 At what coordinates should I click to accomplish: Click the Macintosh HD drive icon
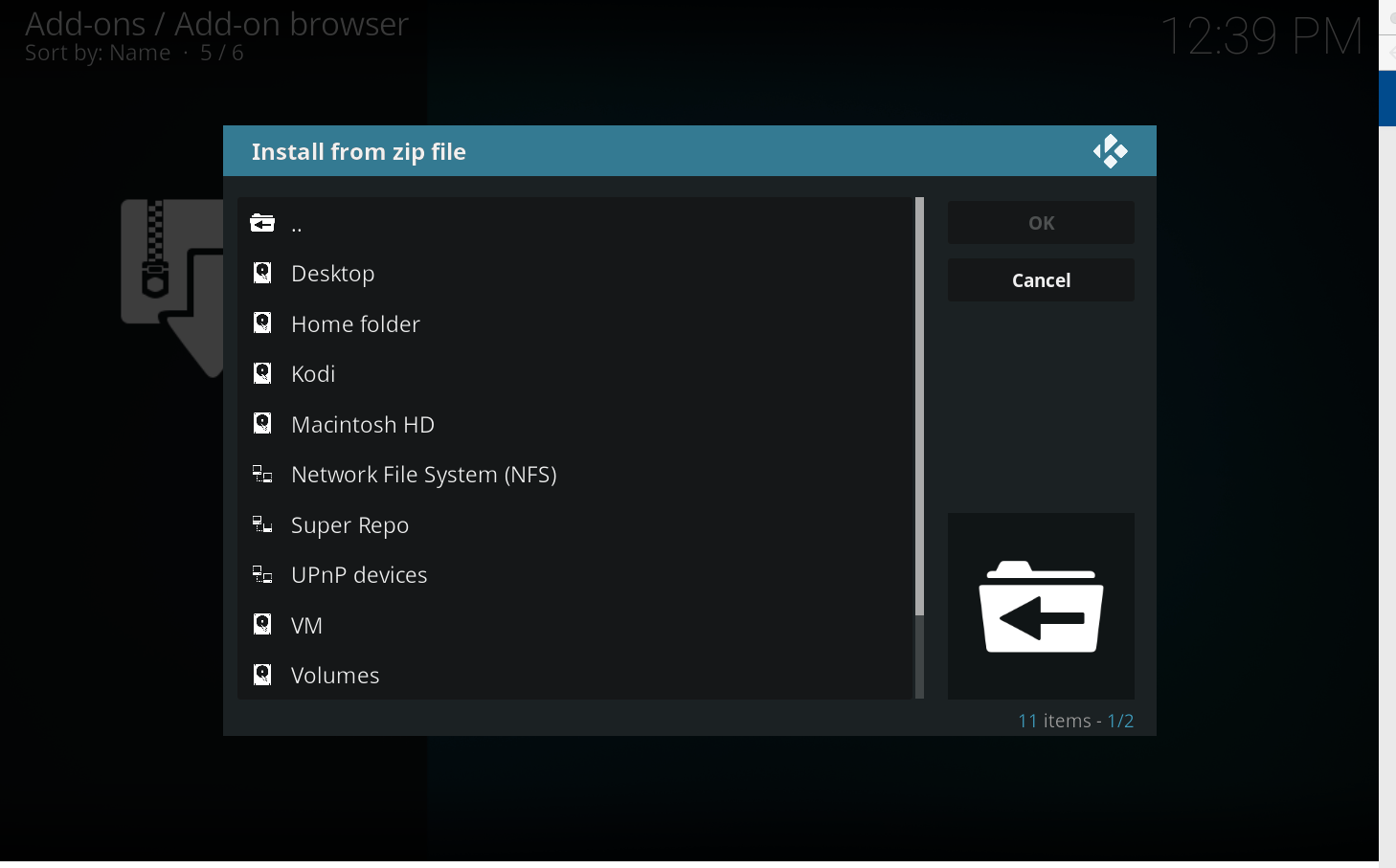click(x=262, y=423)
